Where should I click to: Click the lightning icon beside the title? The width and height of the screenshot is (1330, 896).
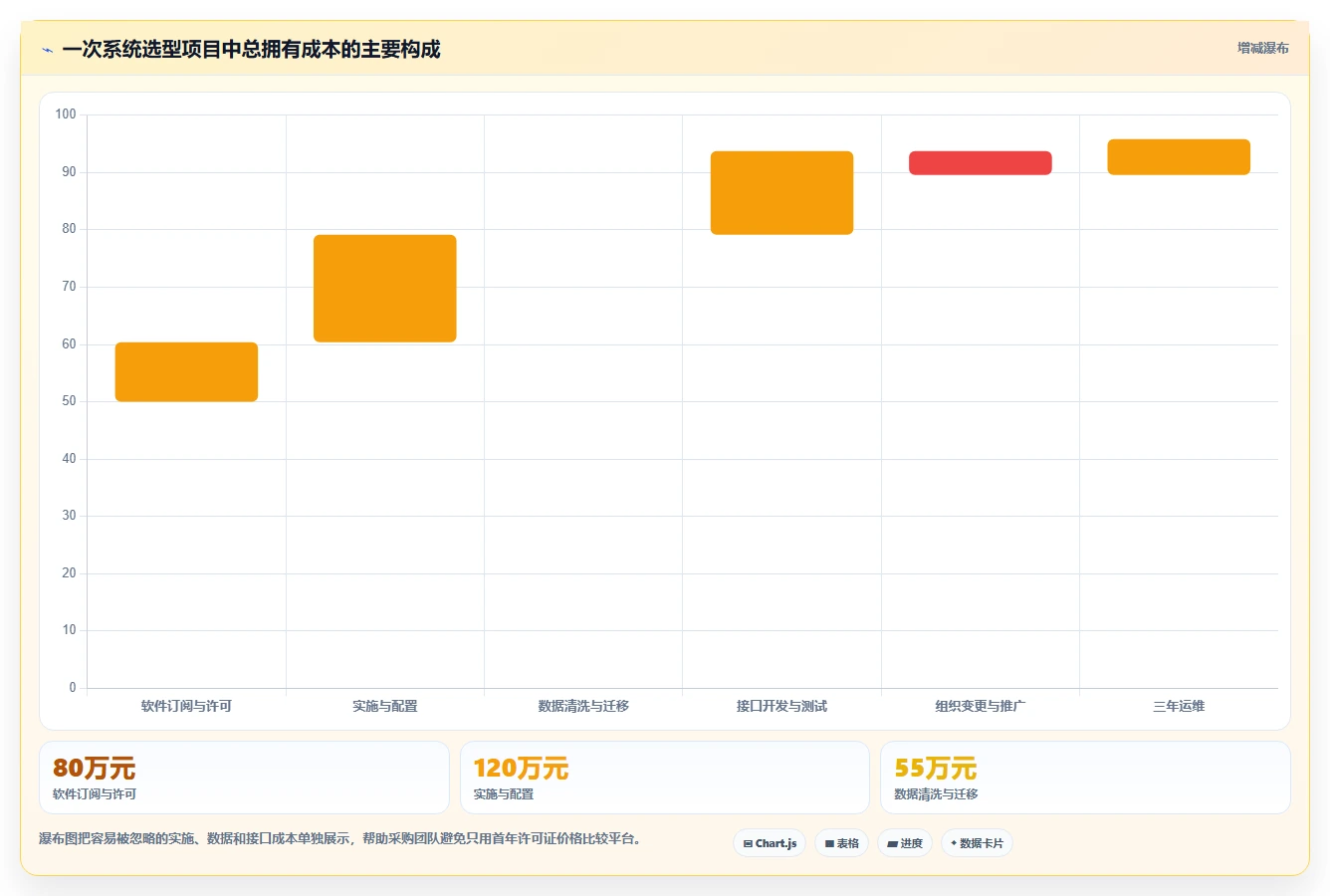47,50
